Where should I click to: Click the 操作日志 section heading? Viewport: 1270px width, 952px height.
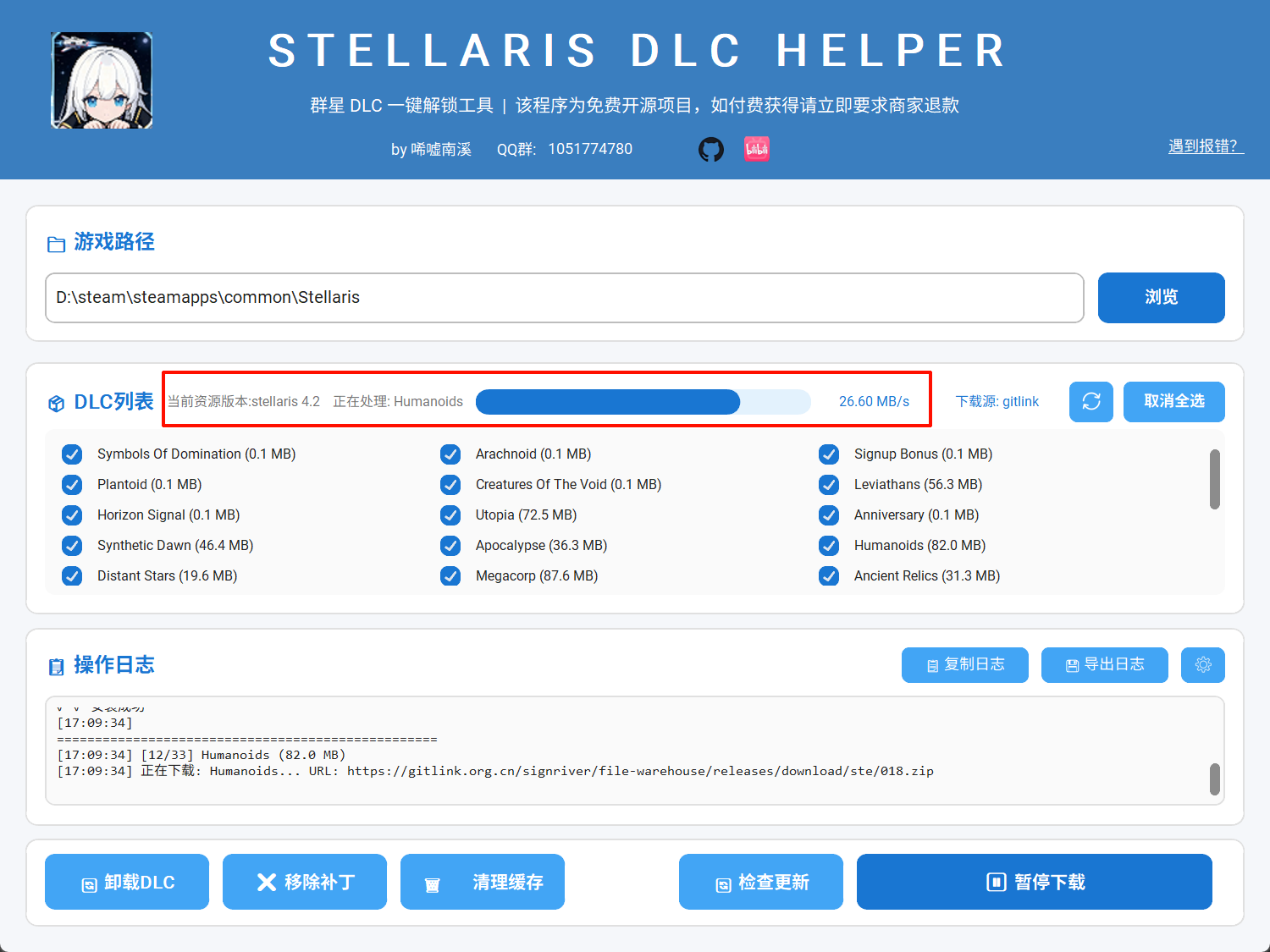(x=114, y=665)
